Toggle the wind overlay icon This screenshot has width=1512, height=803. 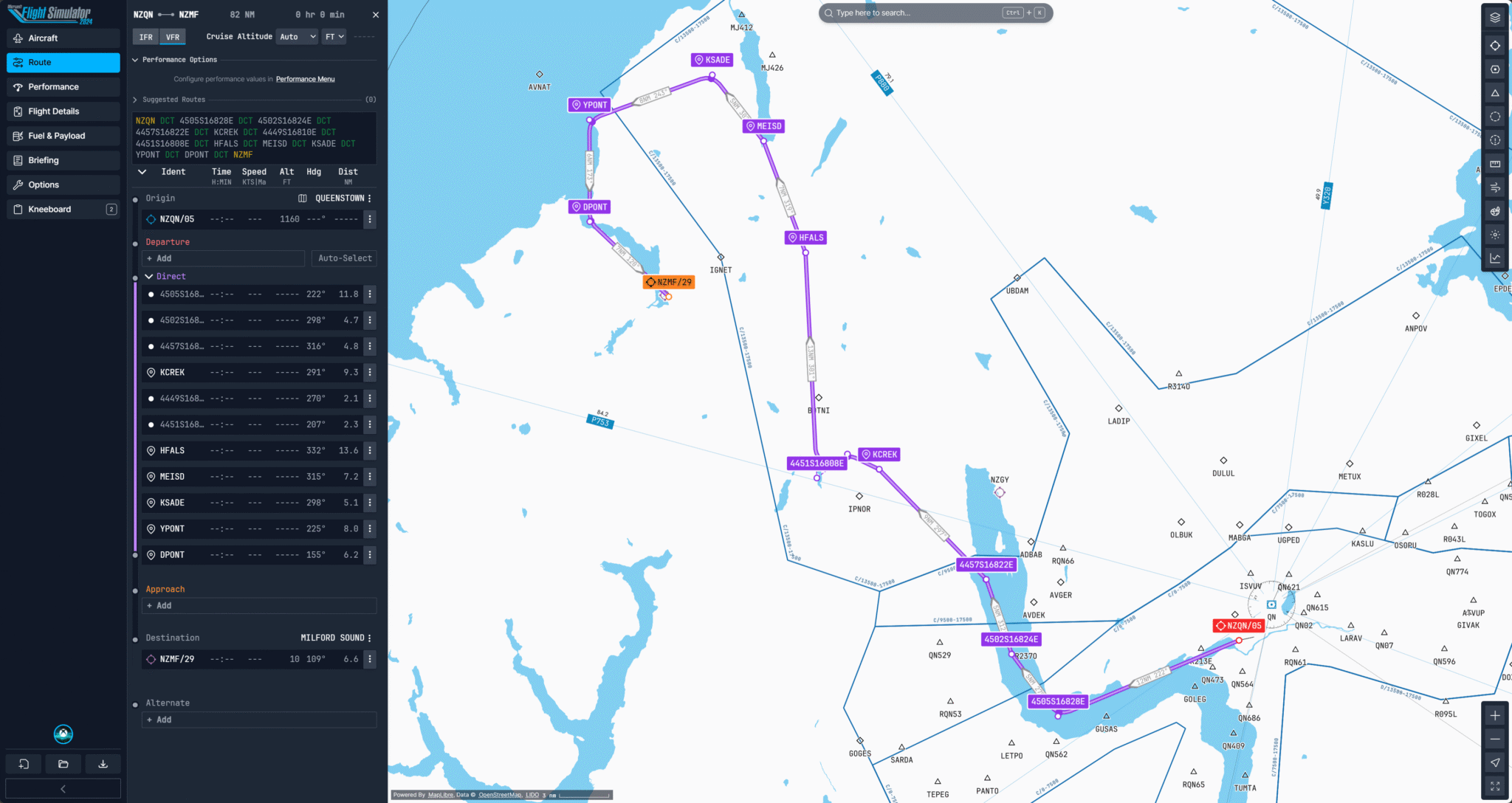pyautogui.click(x=1495, y=187)
